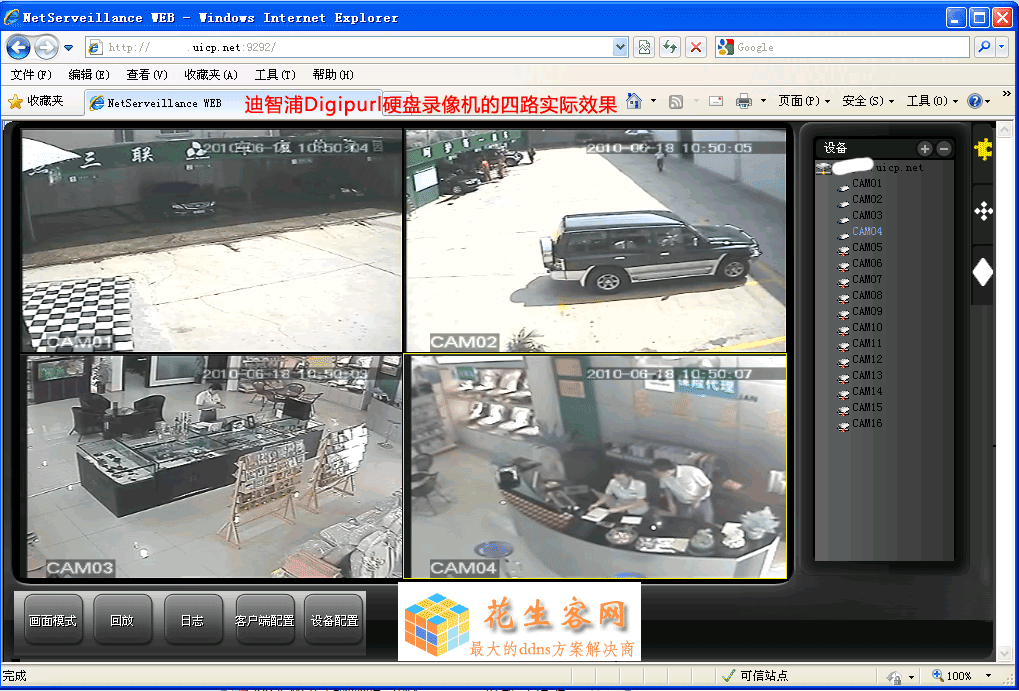
Task: Click the minus button in 设备 panel
Action: click(x=944, y=149)
